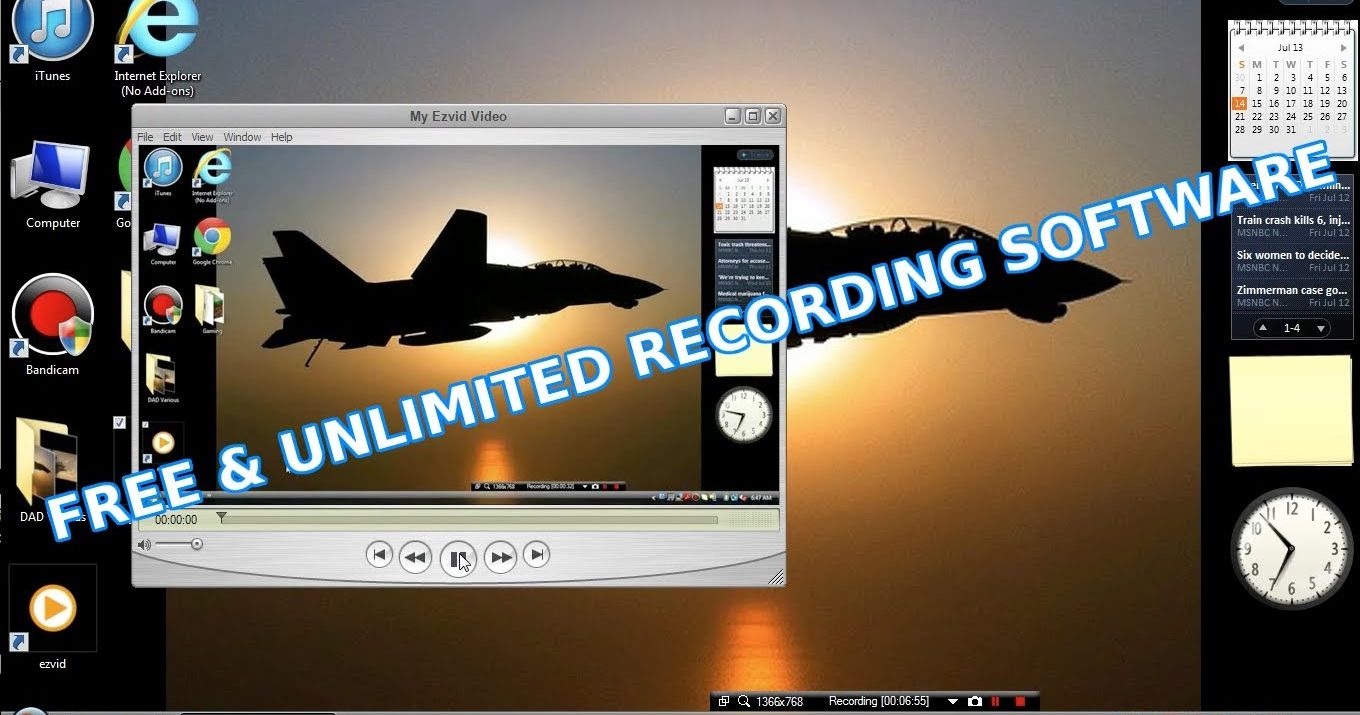Open the "Zimmerman case" news headline
Image resolution: width=1360 pixels, height=715 pixels.
click(x=1291, y=290)
